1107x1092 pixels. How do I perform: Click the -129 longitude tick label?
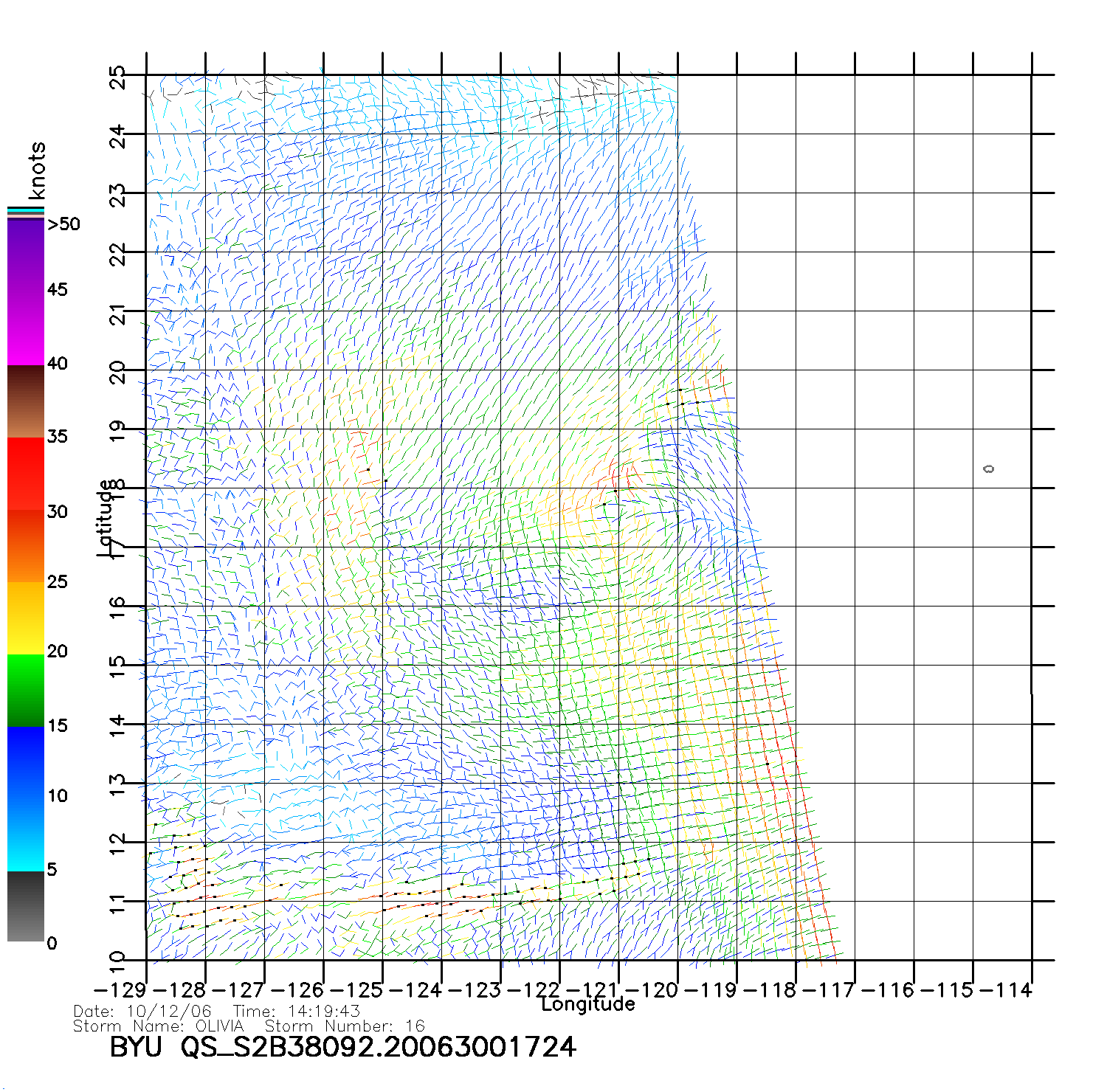[x=120, y=990]
